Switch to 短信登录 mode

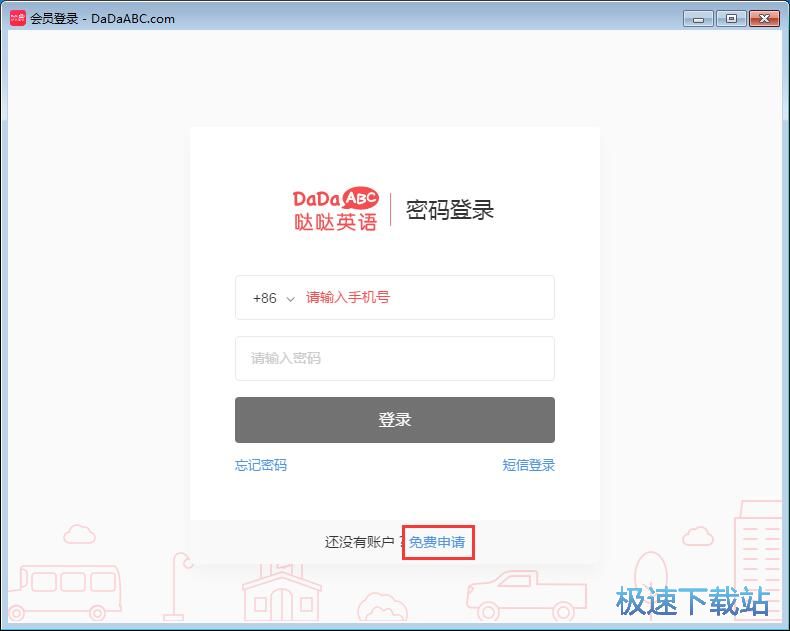point(529,465)
